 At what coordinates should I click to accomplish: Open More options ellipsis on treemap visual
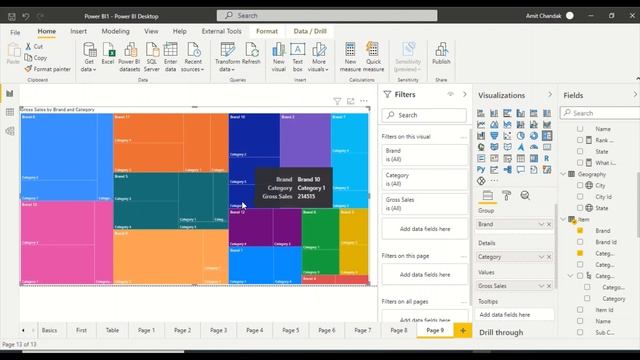pos(364,101)
